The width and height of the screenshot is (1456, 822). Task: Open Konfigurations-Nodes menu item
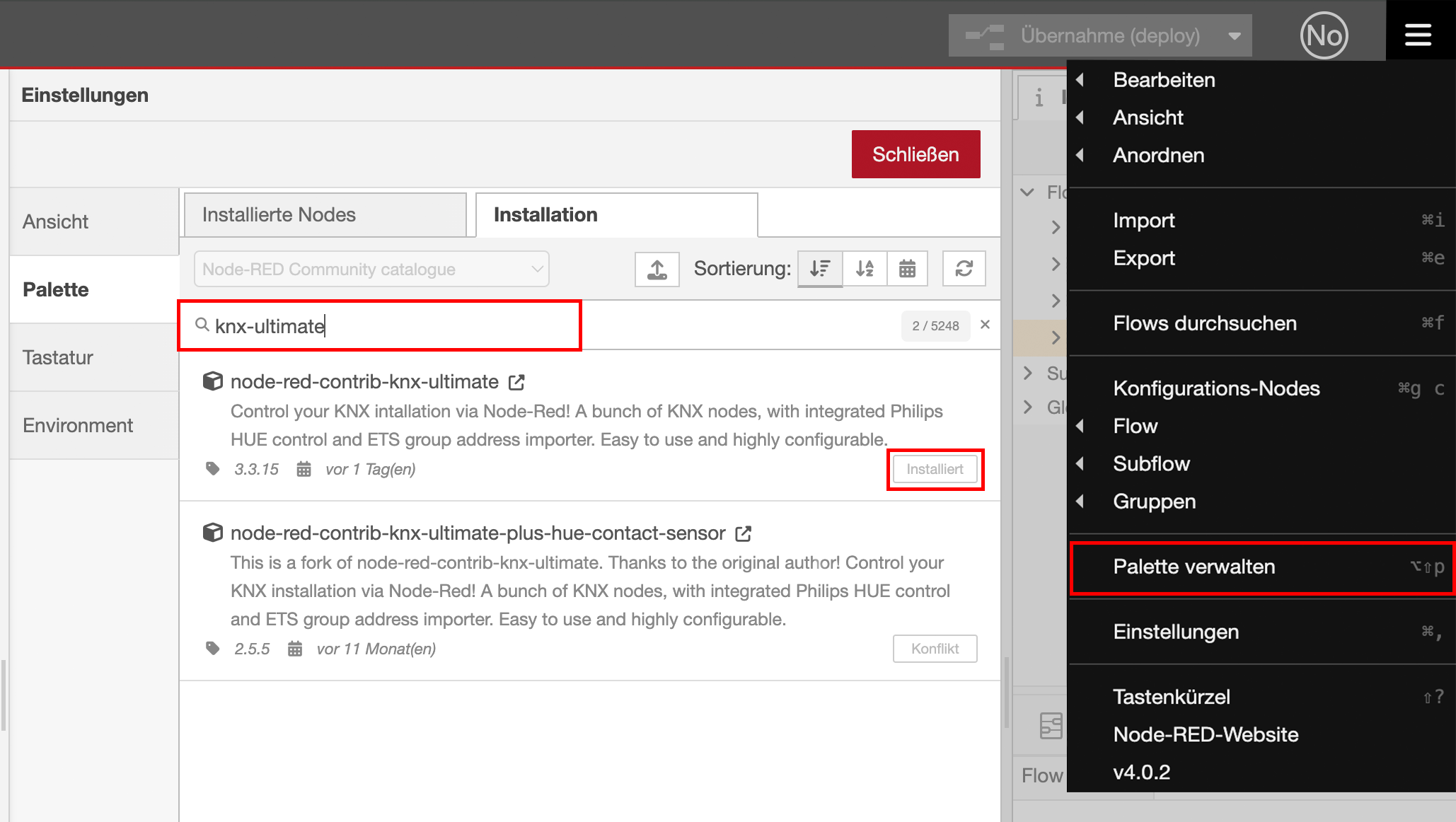point(1261,388)
